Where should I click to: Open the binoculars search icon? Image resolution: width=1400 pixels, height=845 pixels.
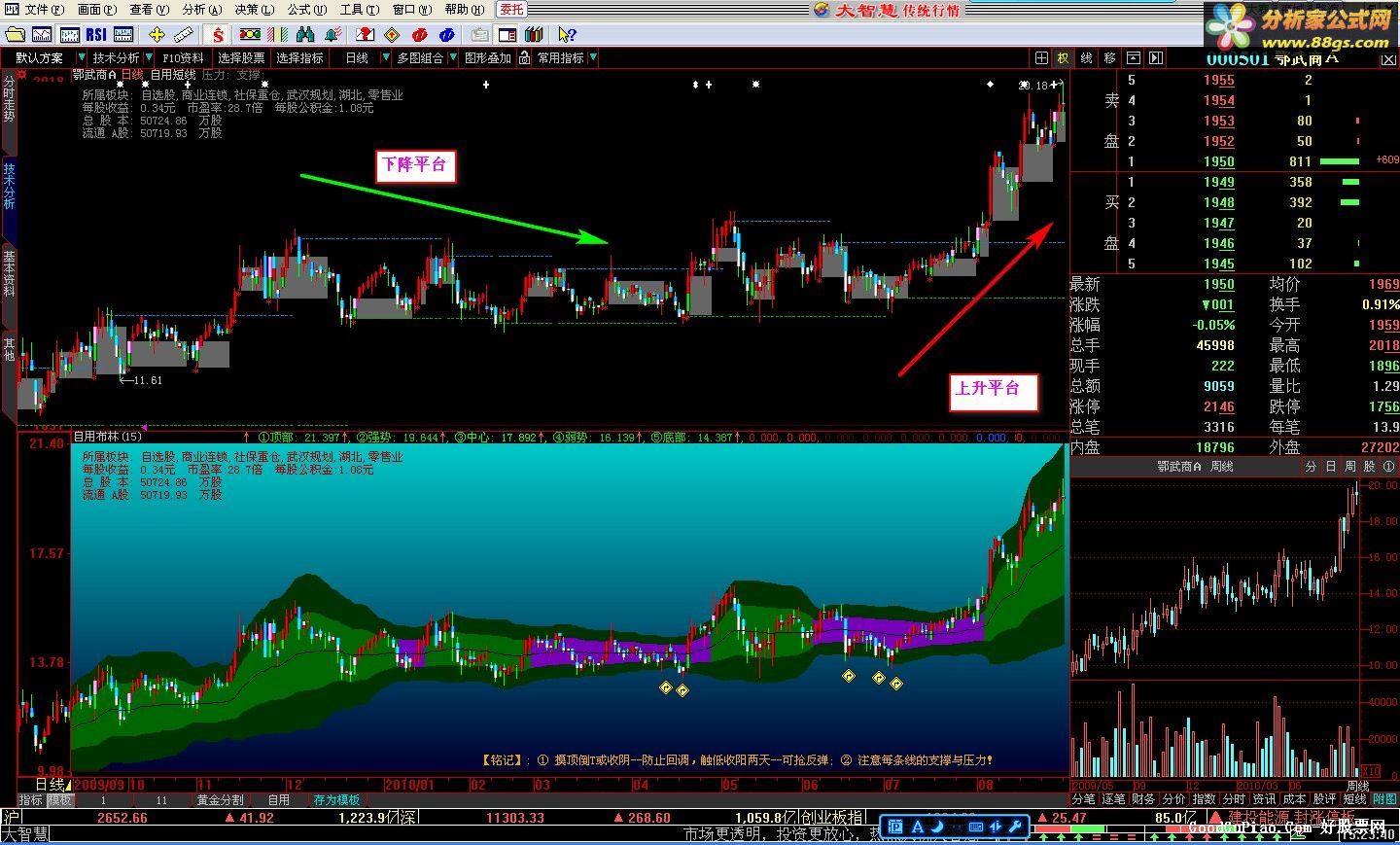304,35
